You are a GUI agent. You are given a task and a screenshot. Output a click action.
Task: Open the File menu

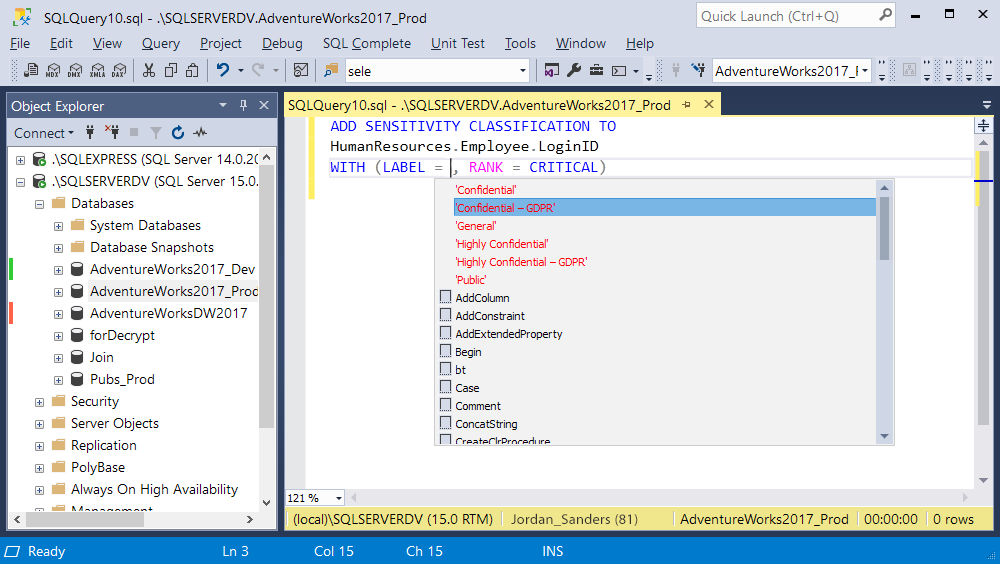pos(20,43)
